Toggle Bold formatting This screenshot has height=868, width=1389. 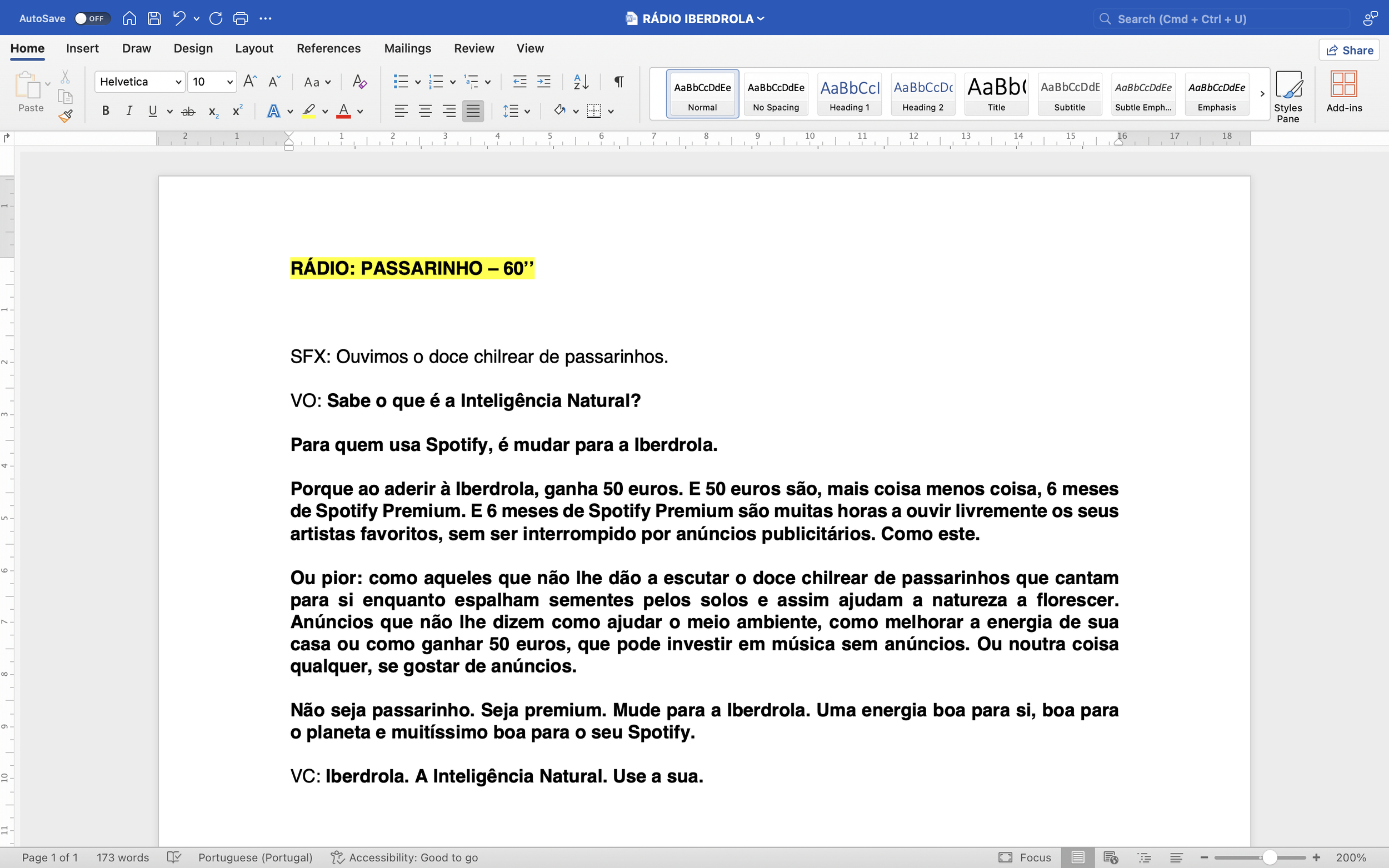(x=106, y=111)
